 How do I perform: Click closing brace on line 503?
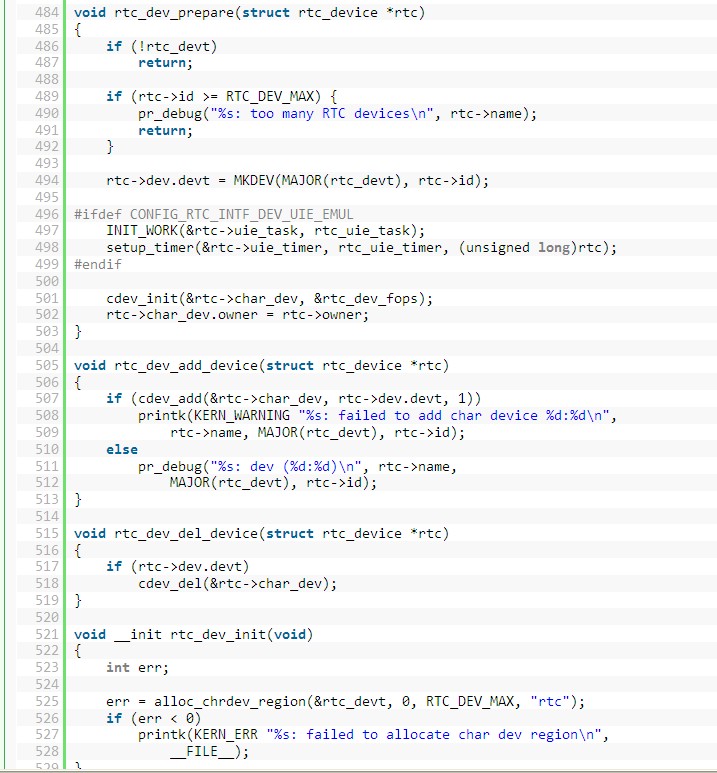point(77,332)
